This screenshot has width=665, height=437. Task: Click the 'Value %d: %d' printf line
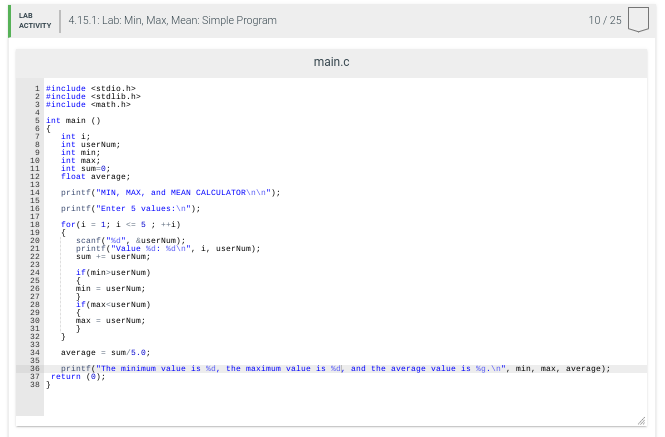tap(168, 249)
